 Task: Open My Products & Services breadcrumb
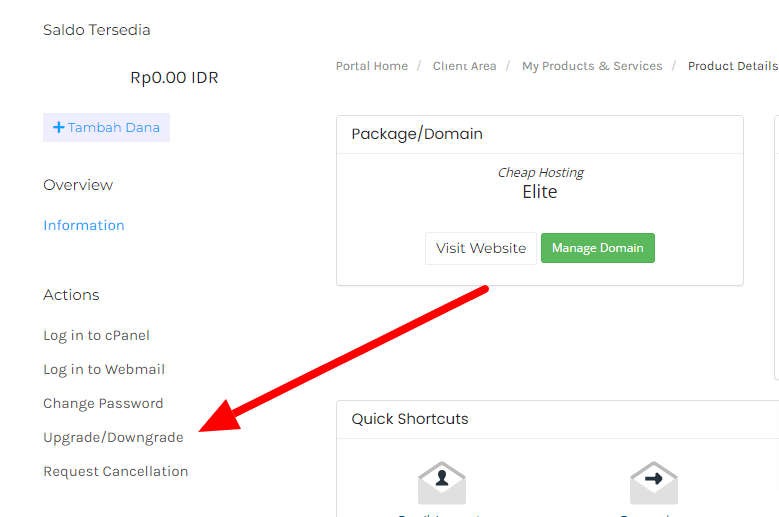click(592, 66)
